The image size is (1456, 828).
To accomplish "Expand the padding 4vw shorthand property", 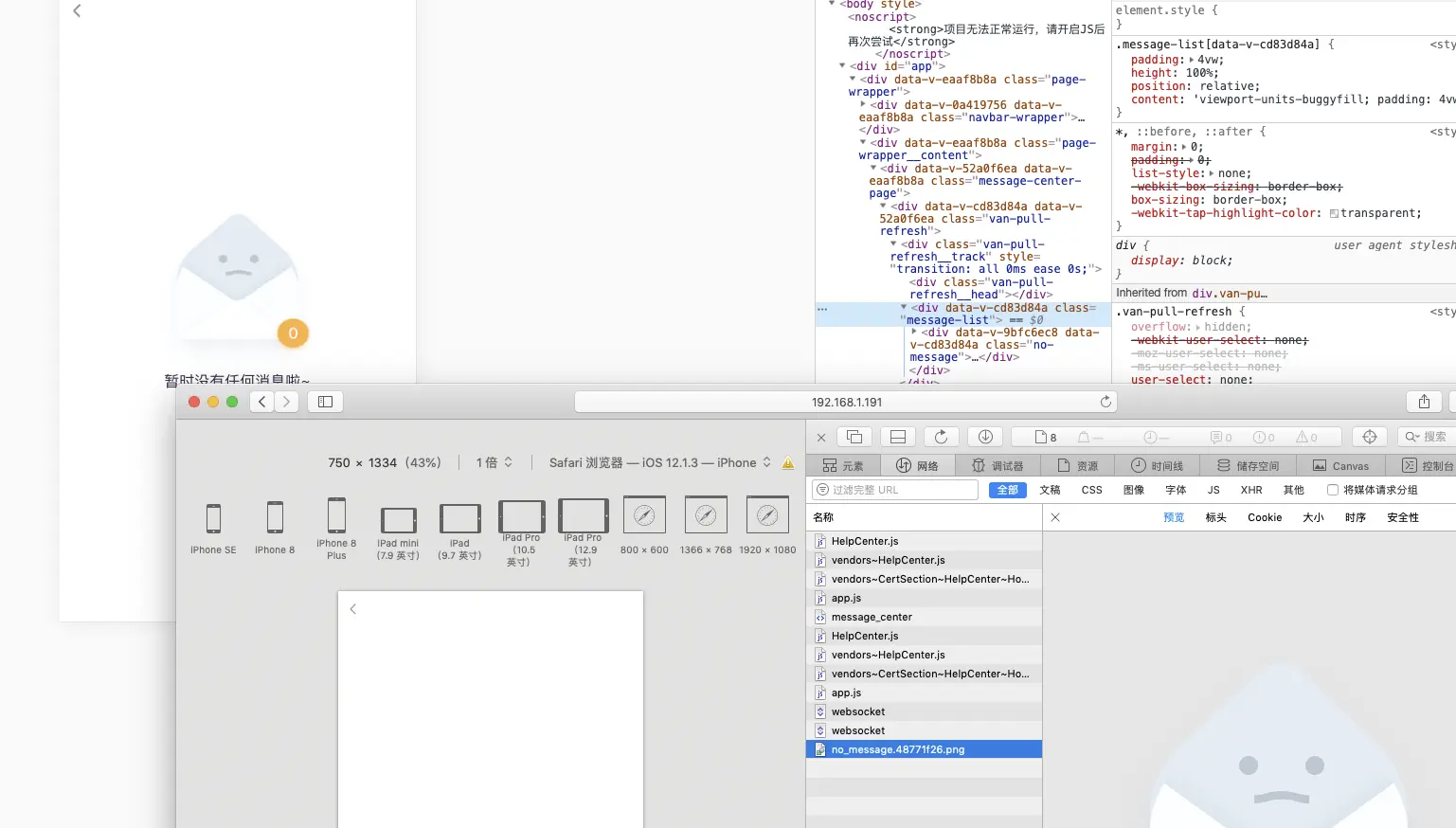I will [1192, 60].
